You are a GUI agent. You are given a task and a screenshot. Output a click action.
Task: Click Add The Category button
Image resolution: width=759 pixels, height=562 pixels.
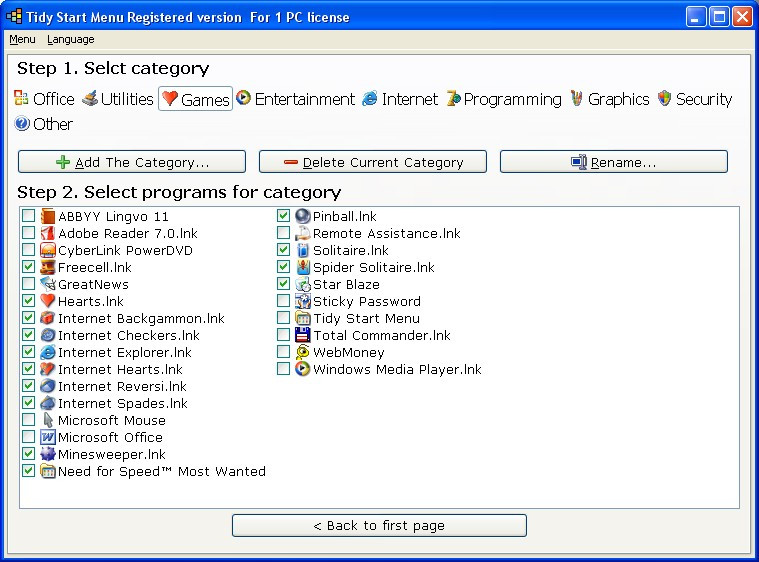(132, 162)
